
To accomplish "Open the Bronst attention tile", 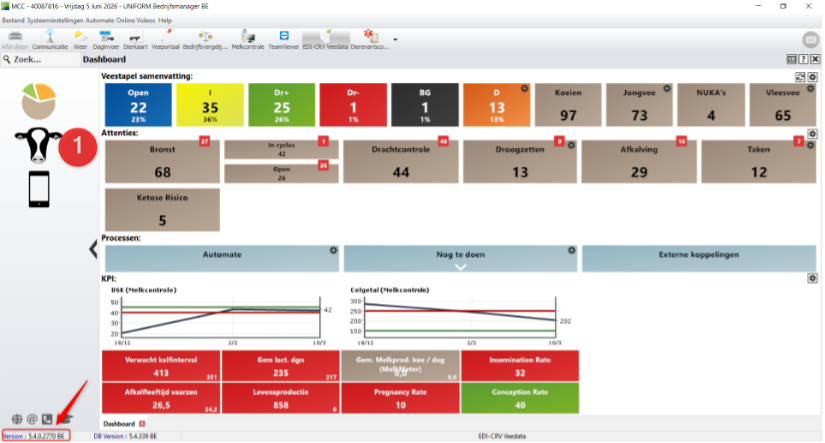I will tap(162, 162).
